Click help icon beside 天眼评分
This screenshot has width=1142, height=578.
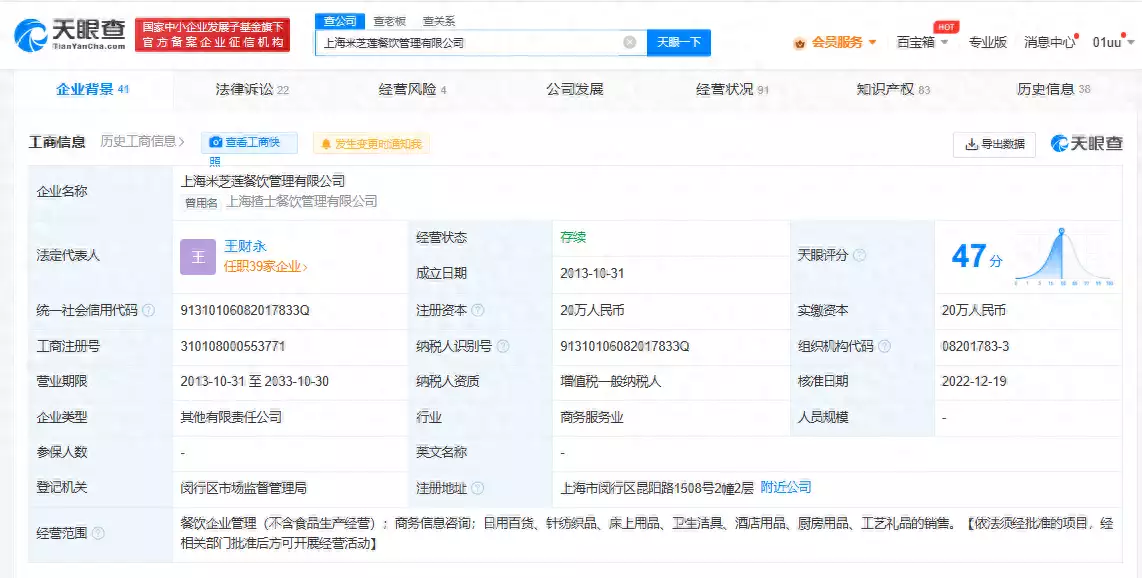(x=859, y=256)
